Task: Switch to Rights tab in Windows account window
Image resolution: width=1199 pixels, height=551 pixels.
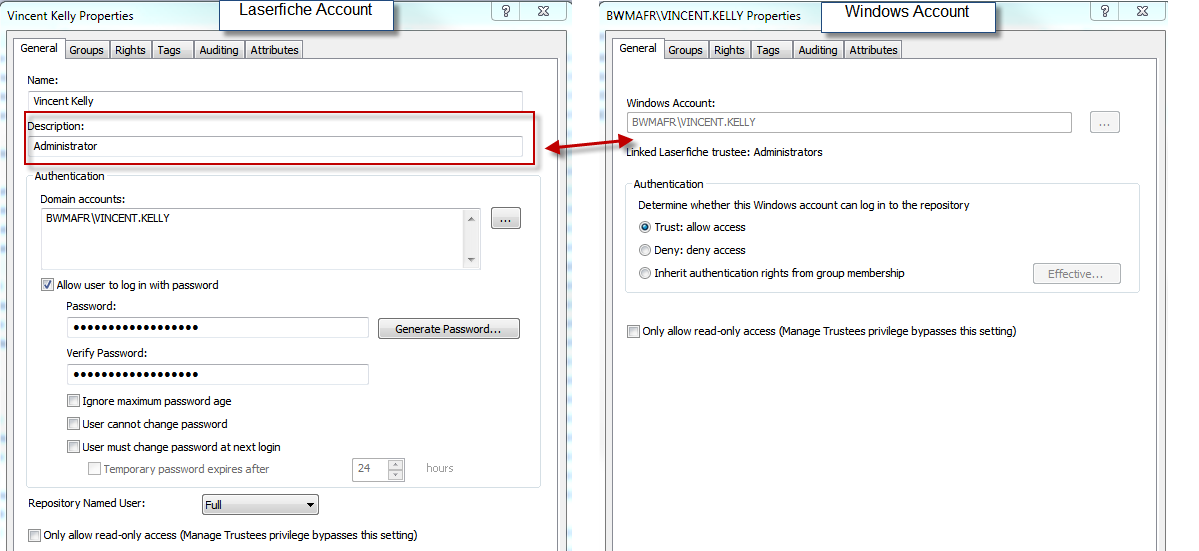Action: click(729, 50)
